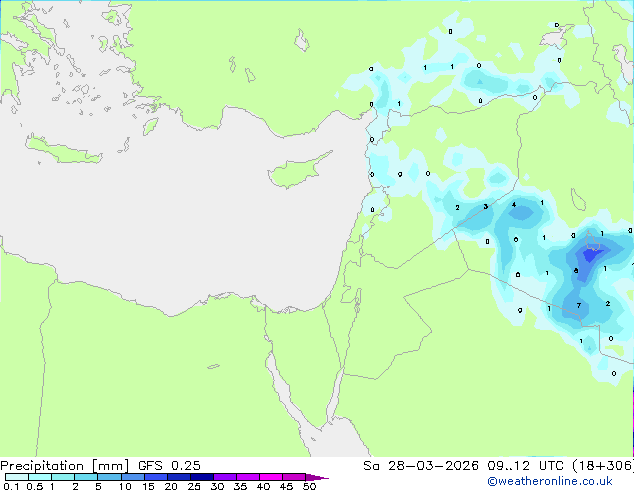This screenshot has height=490, width=634.
Task: Pick the 25–30 mm navy legend swatch
Action: [201, 477]
